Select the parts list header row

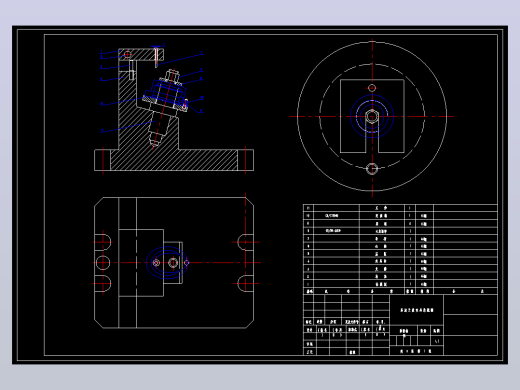click(x=400, y=291)
